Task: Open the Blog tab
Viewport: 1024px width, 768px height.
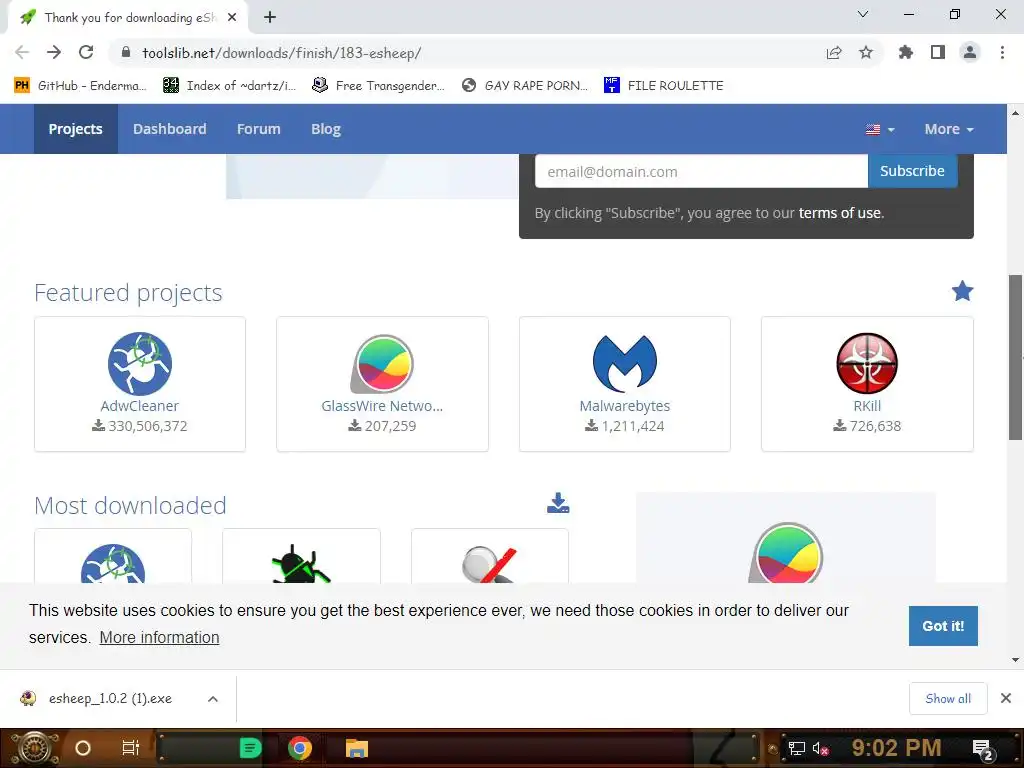Action: point(326,129)
